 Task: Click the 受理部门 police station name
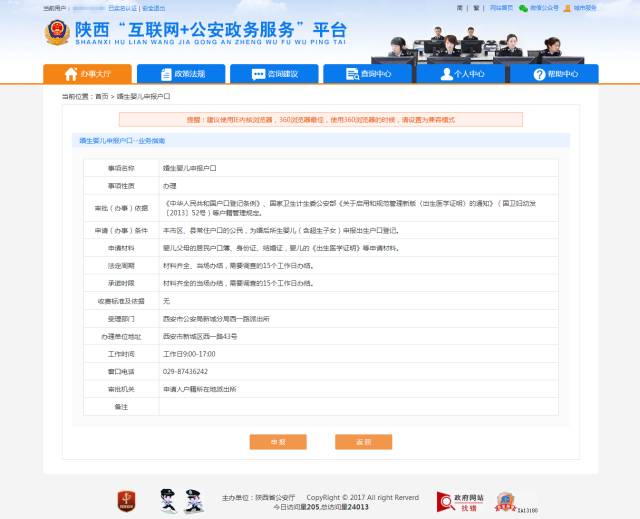216,319
